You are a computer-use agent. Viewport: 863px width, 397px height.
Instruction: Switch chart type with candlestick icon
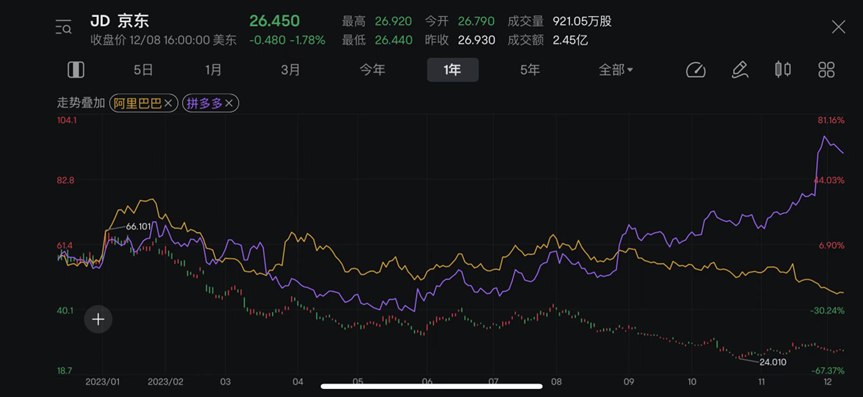click(783, 69)
